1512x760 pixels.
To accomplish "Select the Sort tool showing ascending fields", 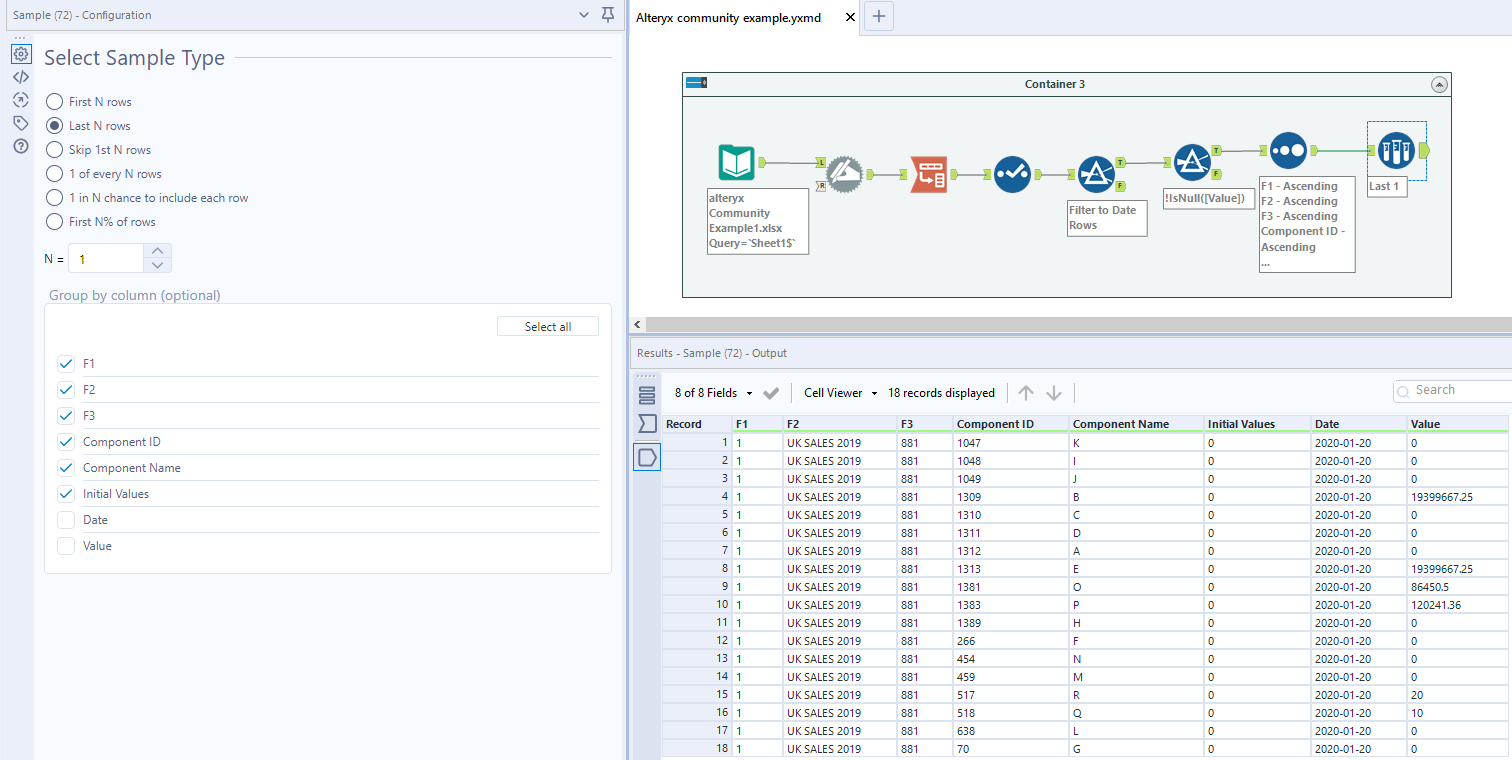I will coord(1288,152).
